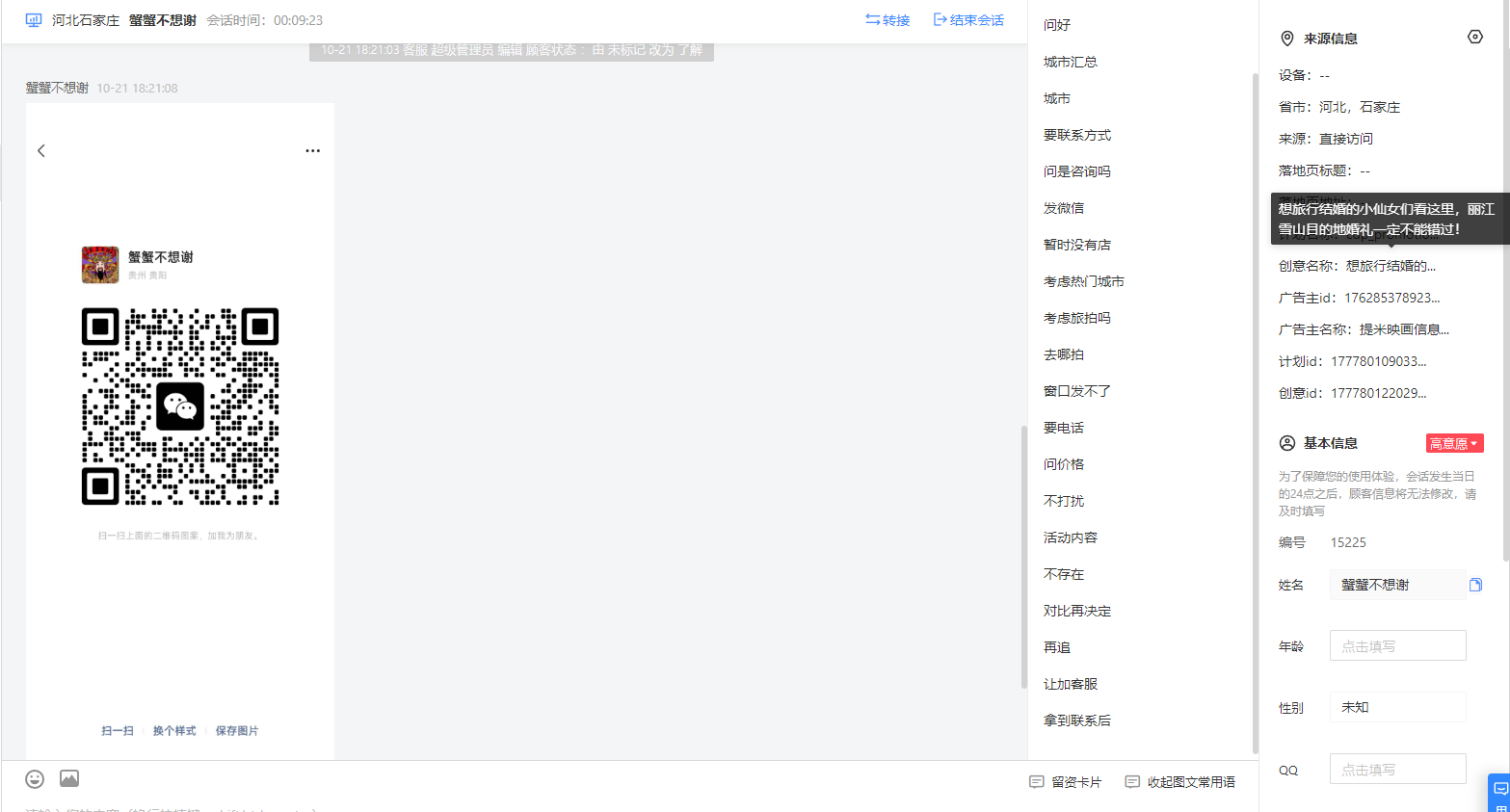
Task: Click the back arrow in the QR image
Action: coord(41,150)
